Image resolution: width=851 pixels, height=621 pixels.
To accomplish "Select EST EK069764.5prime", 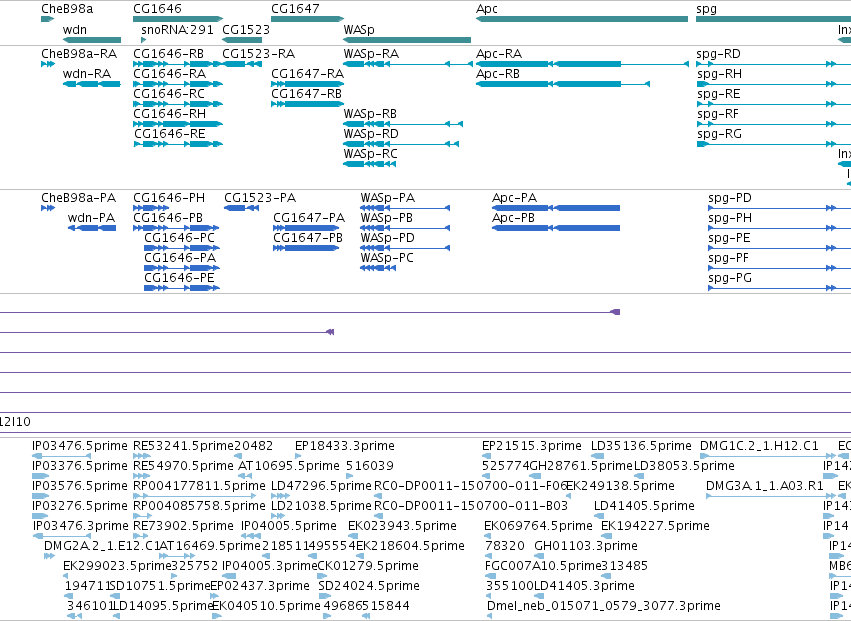I will coord(538,526).
